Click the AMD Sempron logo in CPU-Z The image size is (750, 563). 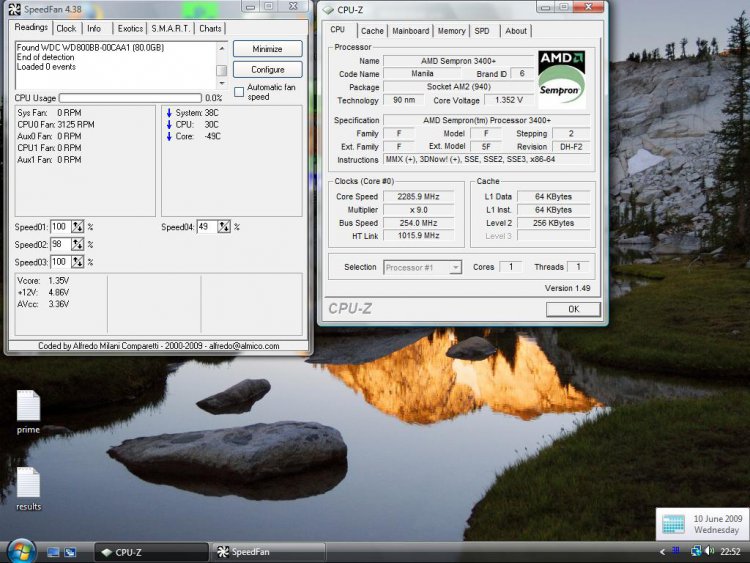tap(562, 79)
